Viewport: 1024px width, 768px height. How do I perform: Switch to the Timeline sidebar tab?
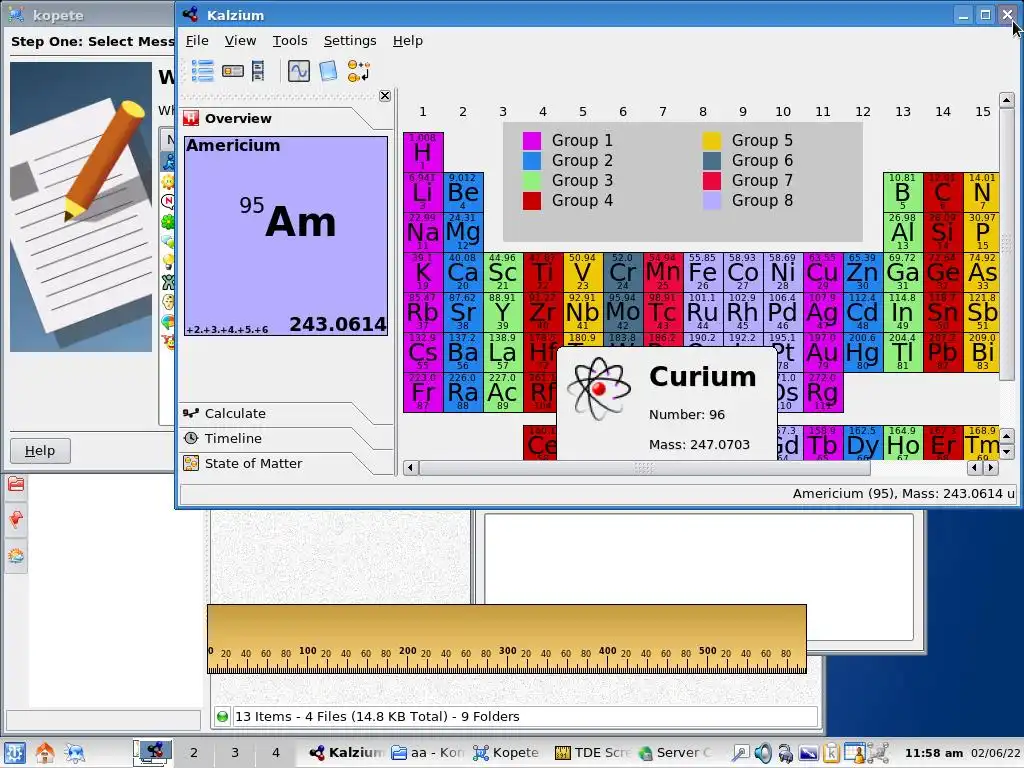(286, 438)
